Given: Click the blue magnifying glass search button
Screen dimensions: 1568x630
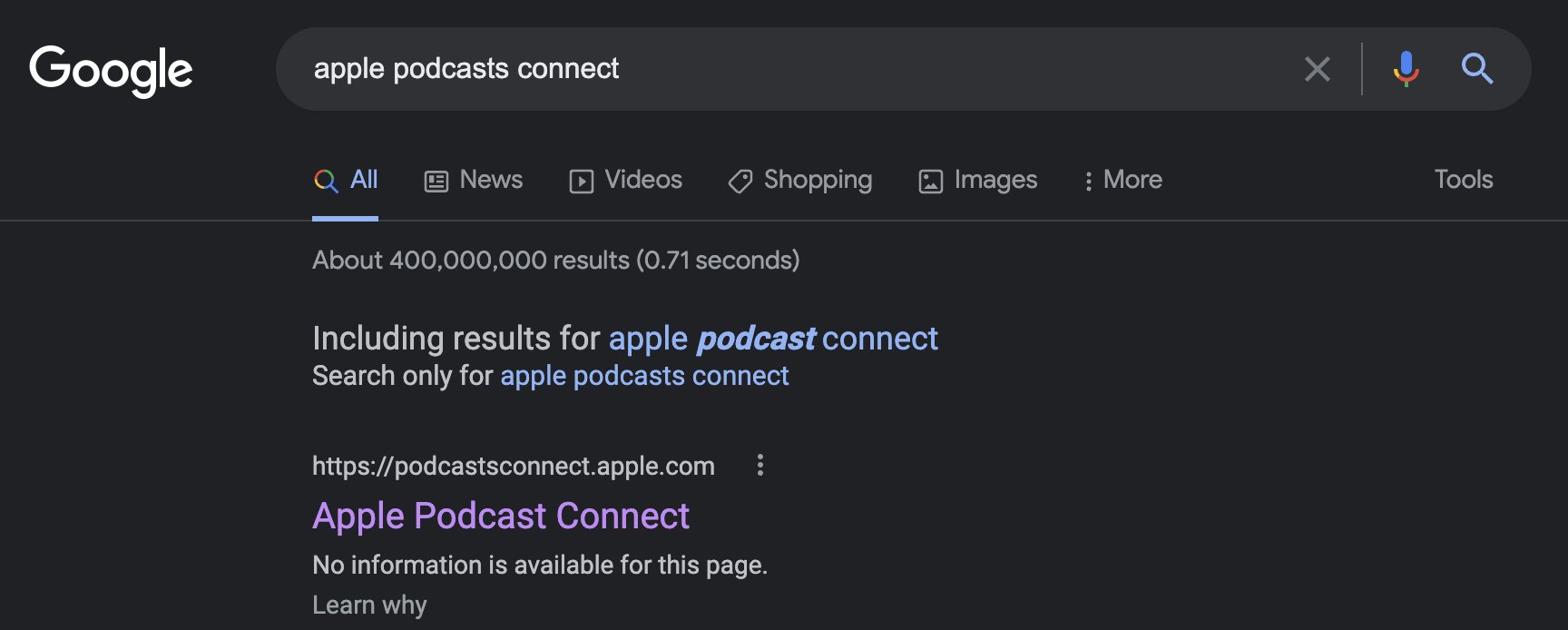Looking at the screenshot, I should [1476, 69].
